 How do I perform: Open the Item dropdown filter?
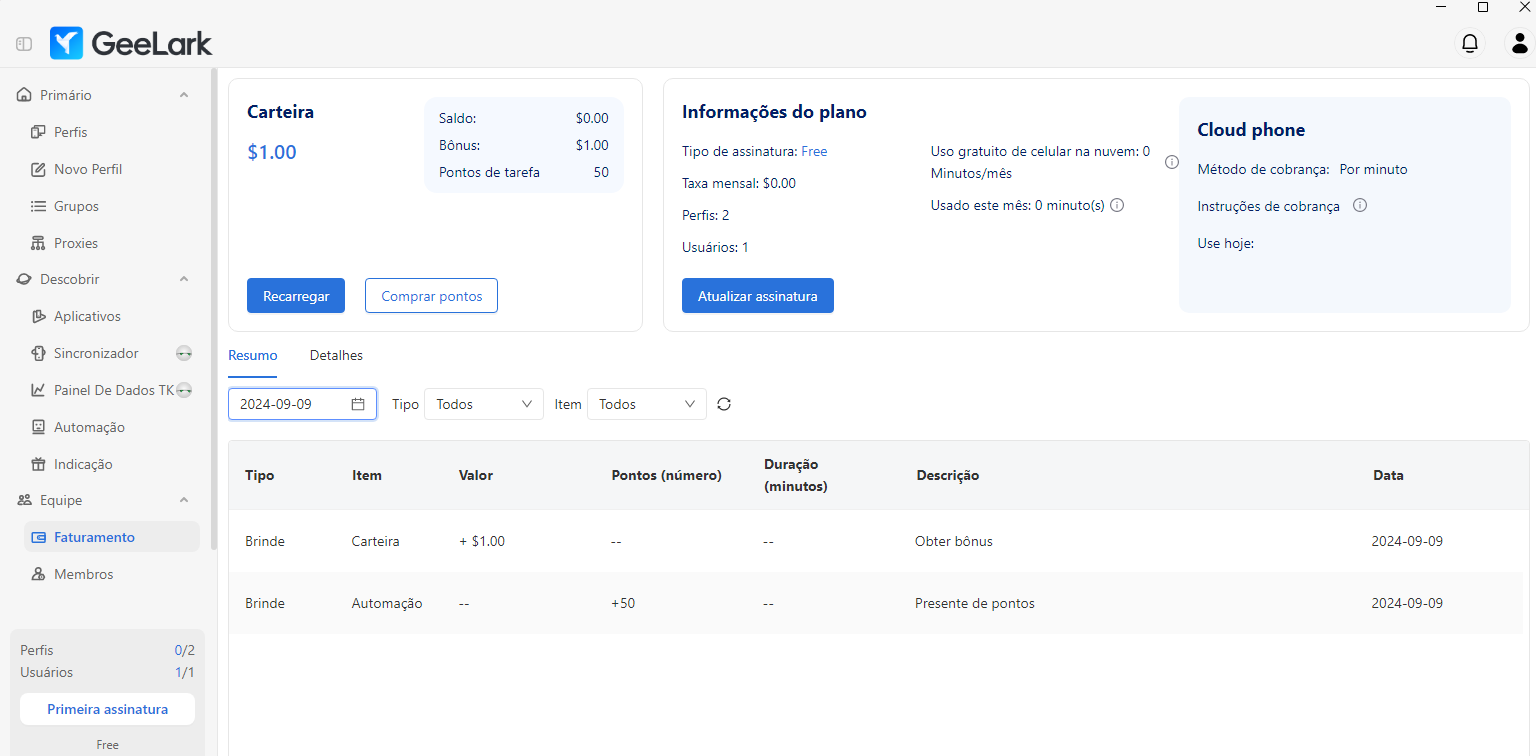click(x=647, y=404)
